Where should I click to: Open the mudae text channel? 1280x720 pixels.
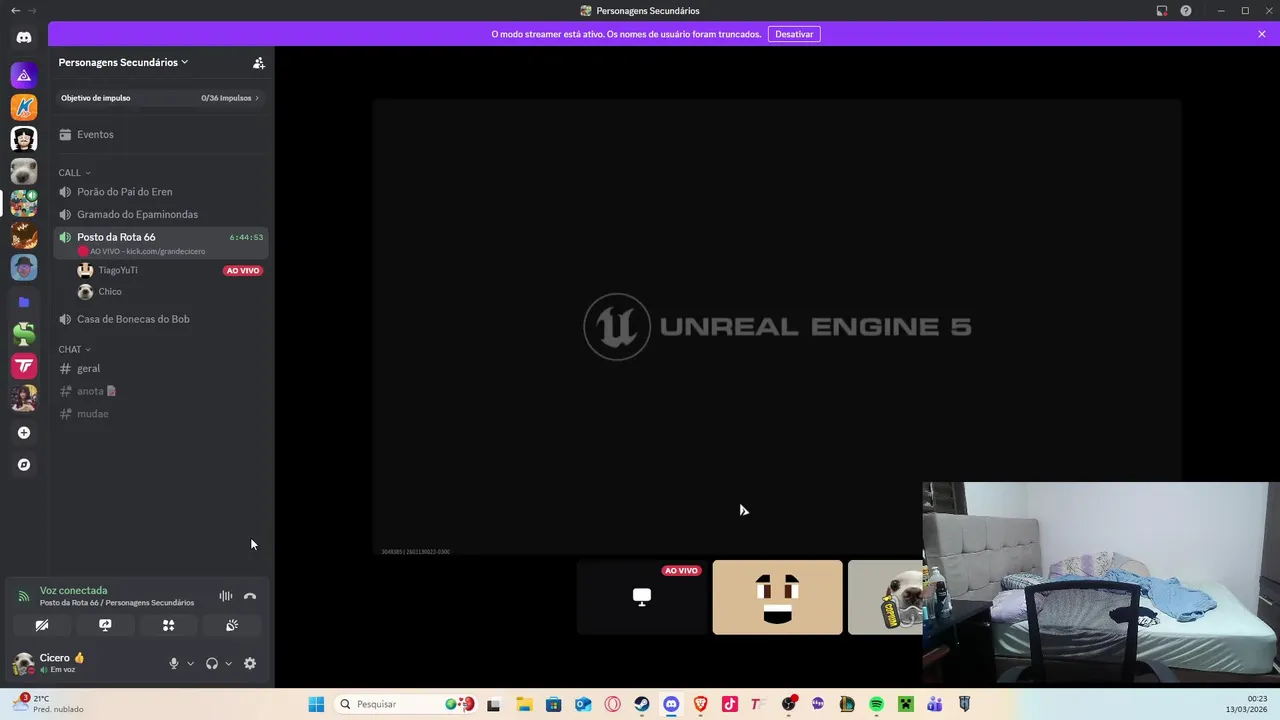[x=160, y=414]
